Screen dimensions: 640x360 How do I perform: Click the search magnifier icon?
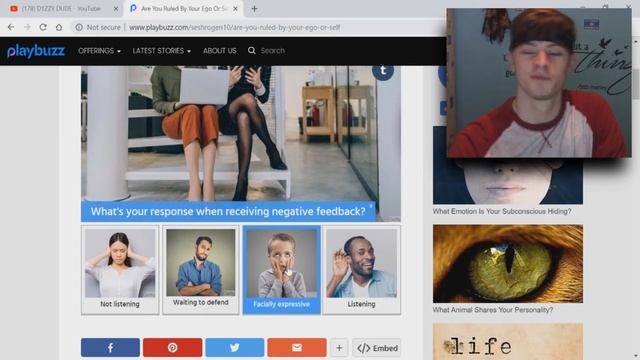coord(251,51)
